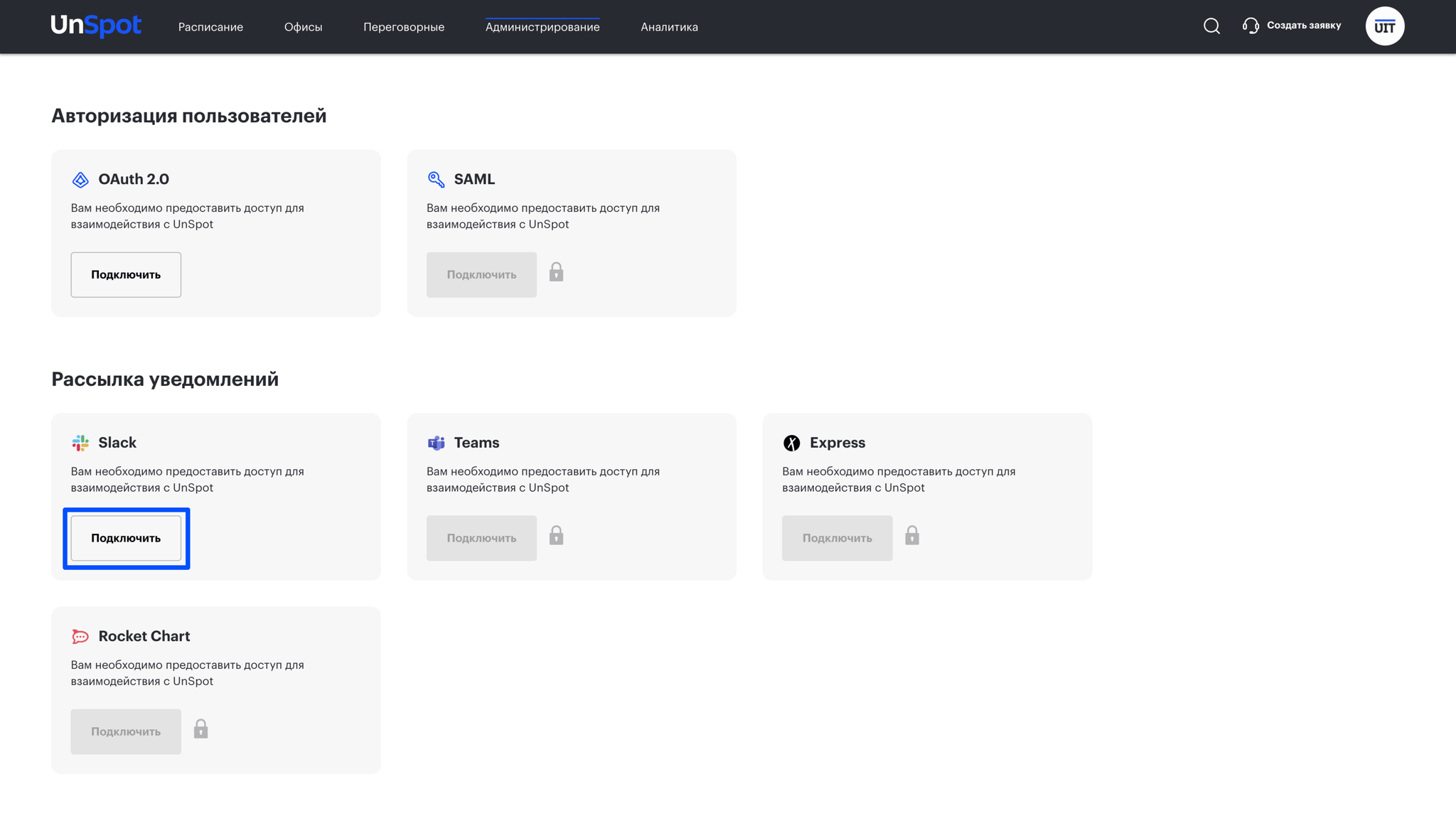
Task: Click the lock icon next to SAML
Action: point(556,272)
